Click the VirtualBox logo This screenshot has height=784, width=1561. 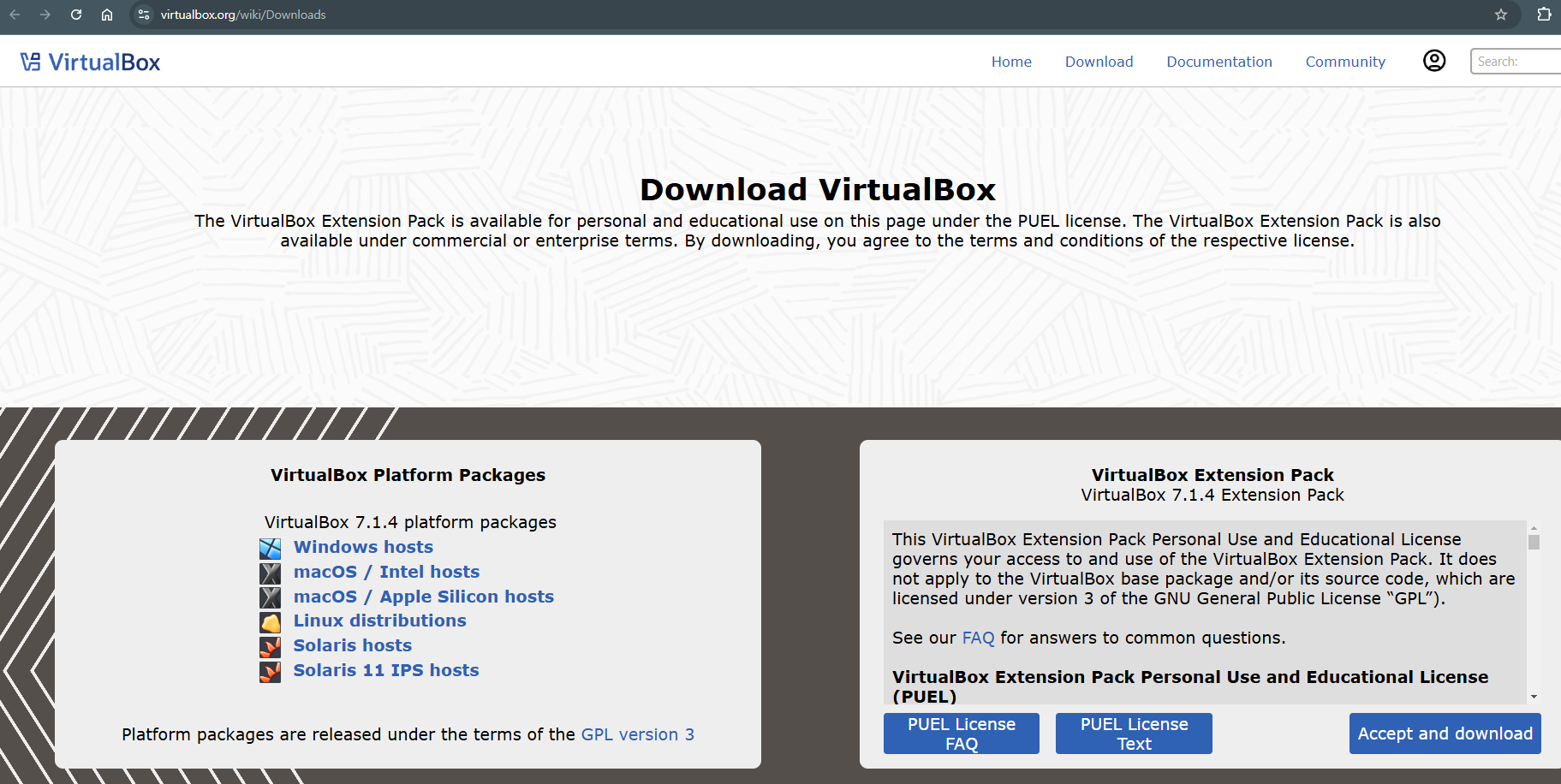click(91, 62)
